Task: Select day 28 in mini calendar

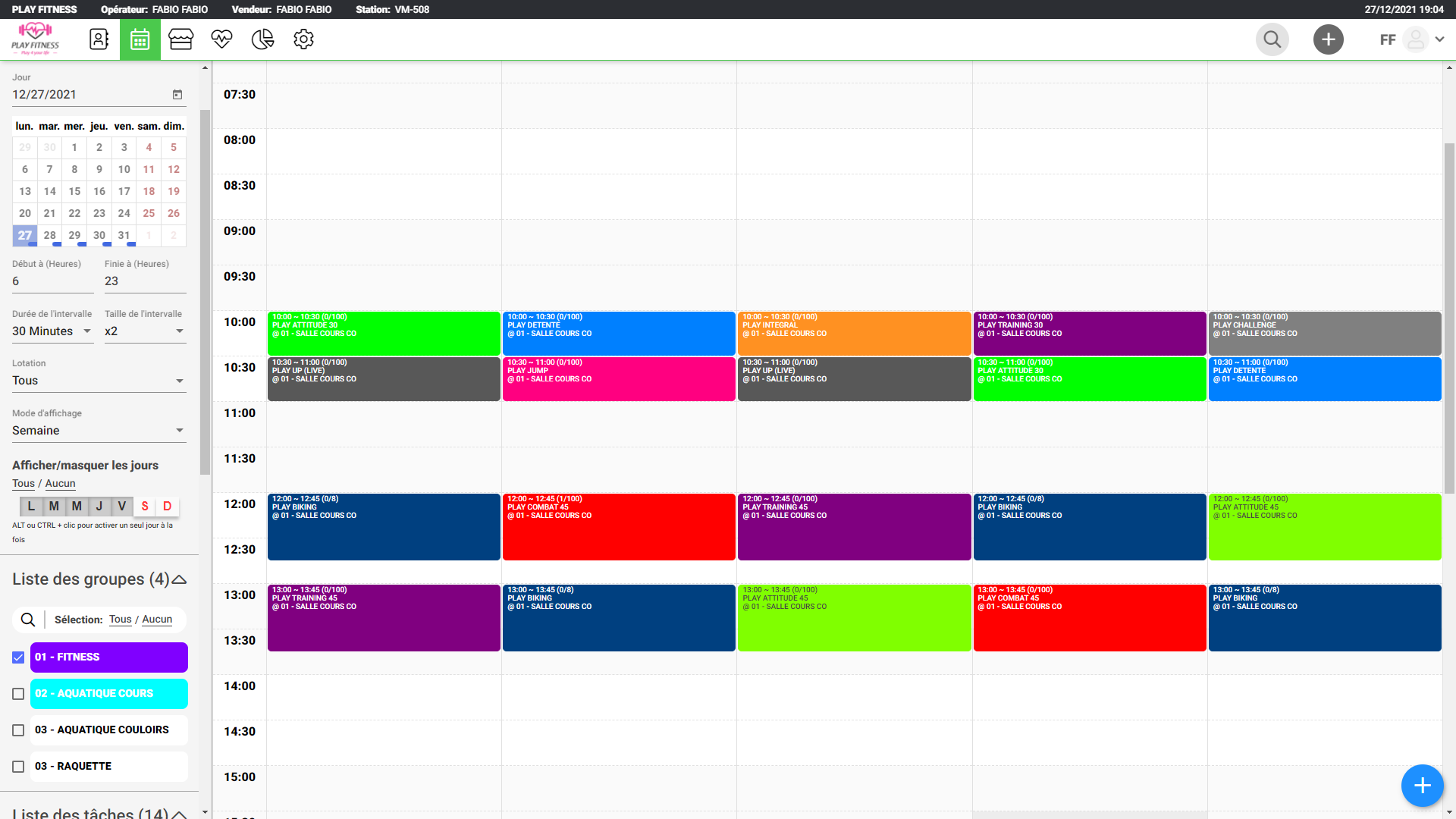Action: (50, 235)
